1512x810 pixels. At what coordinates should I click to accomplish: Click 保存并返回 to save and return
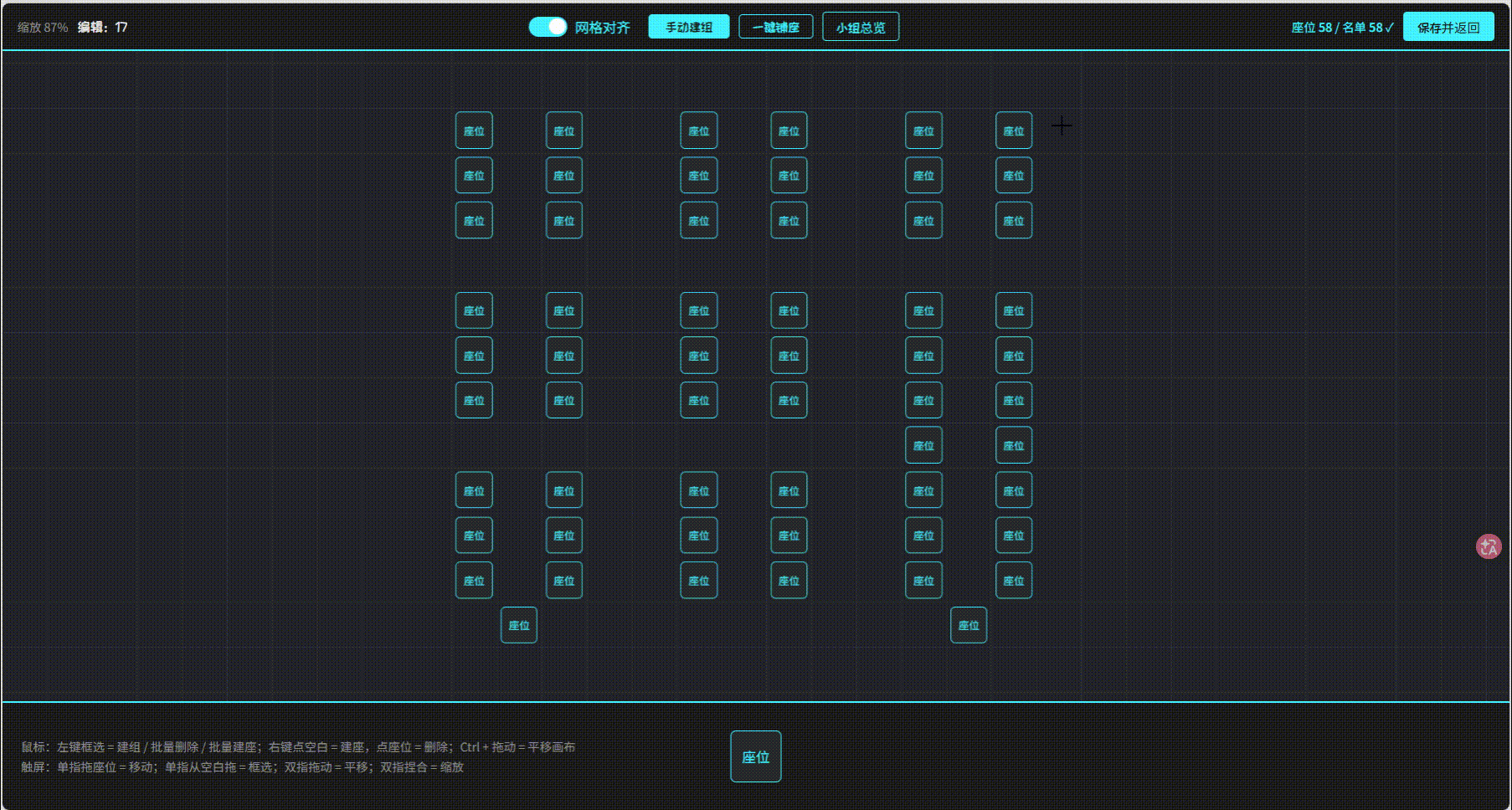coord(1448,27)
